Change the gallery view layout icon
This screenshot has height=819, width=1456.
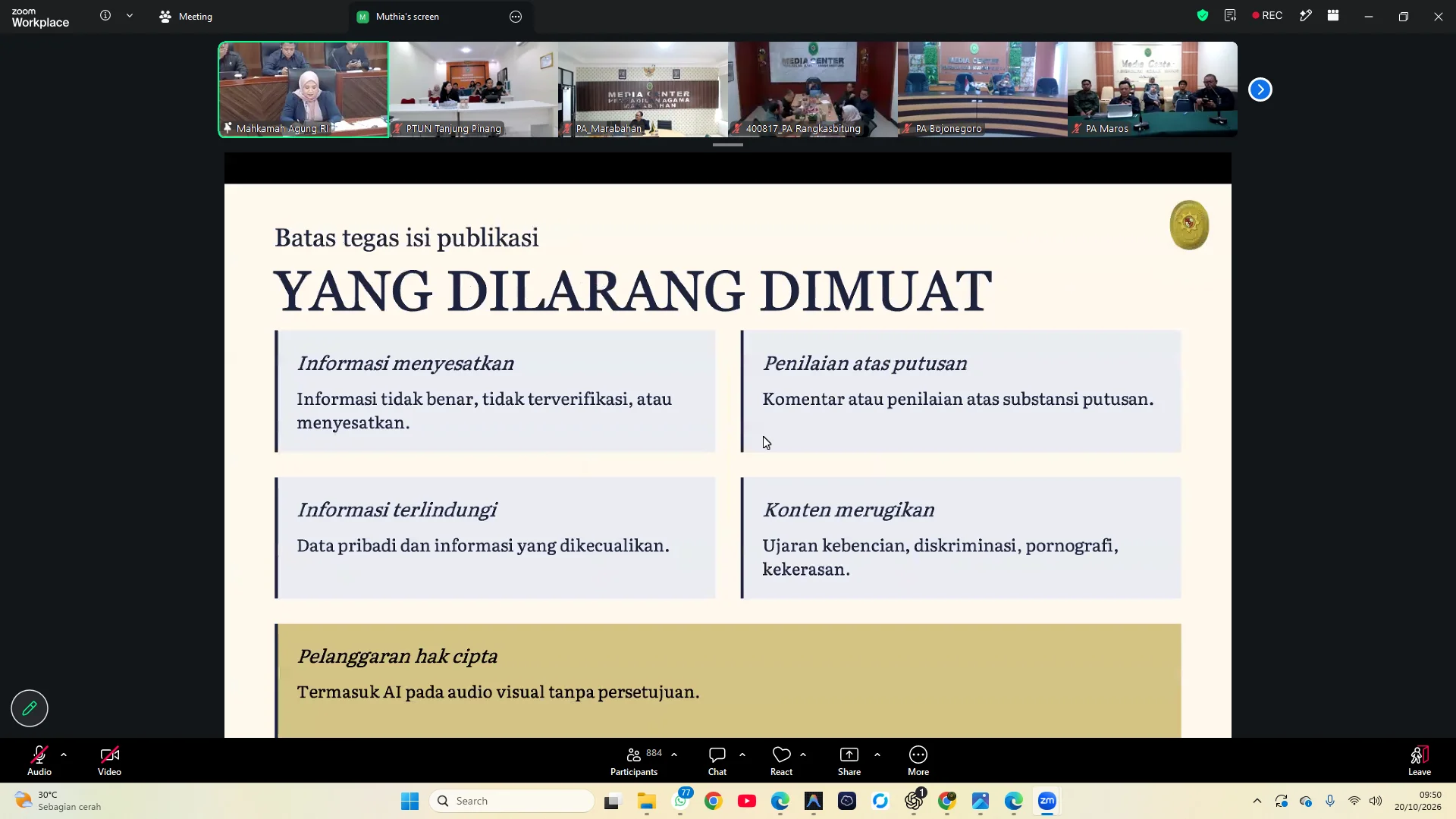[x=1333, y=15]
